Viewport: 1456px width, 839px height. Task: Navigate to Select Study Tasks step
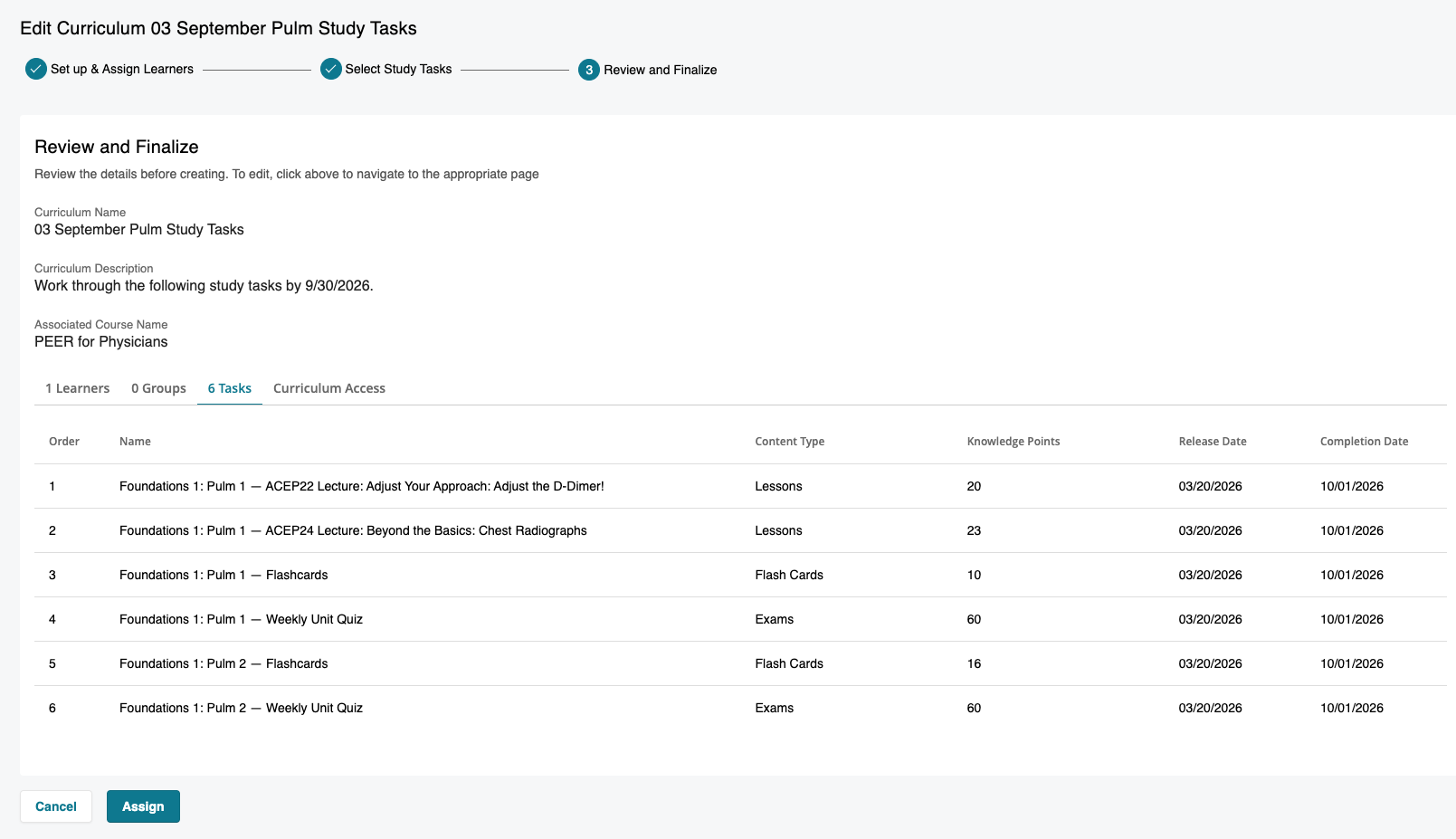click(398, 69)
